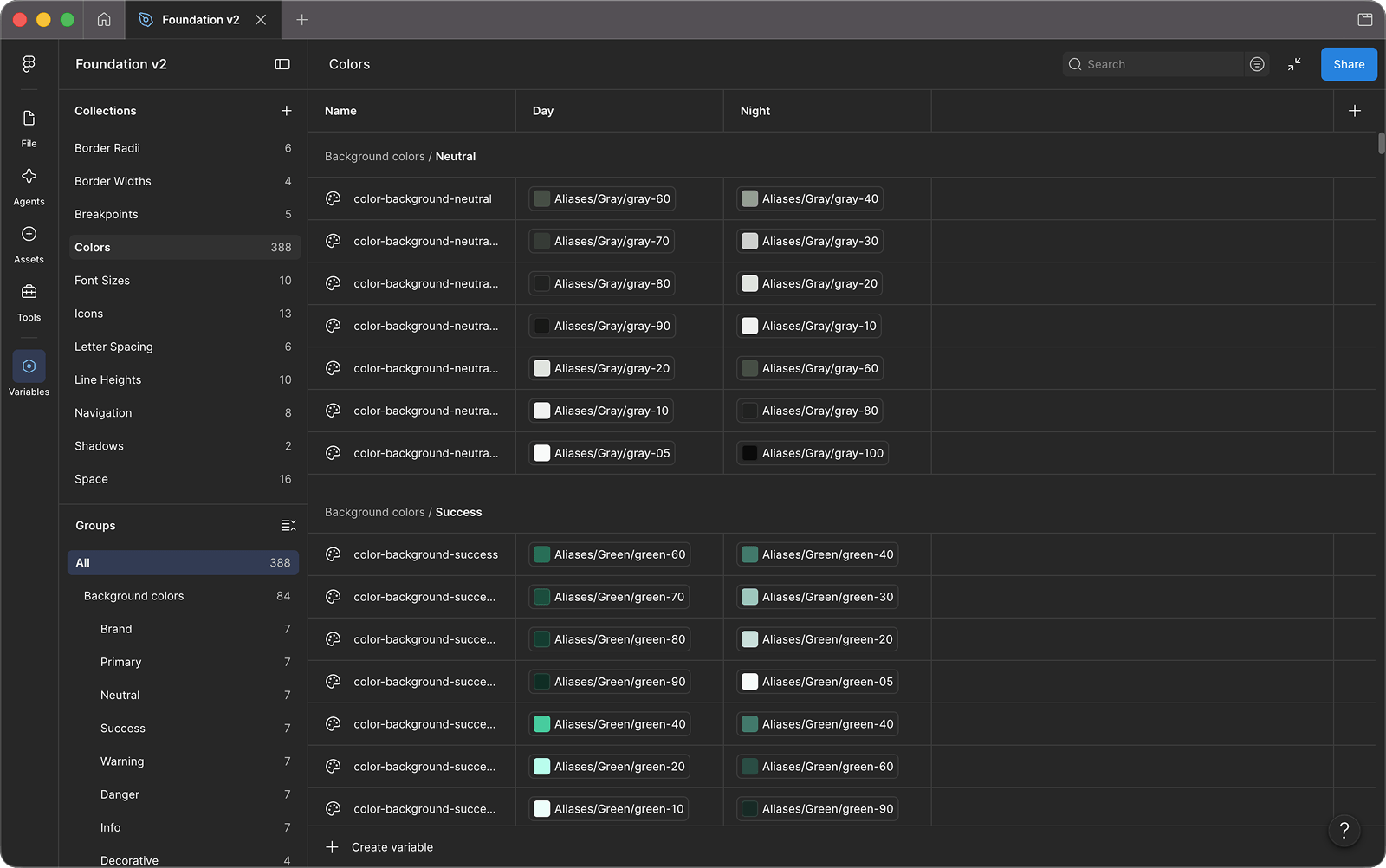Open a new tab with plus icon

(x=301, y=19)
